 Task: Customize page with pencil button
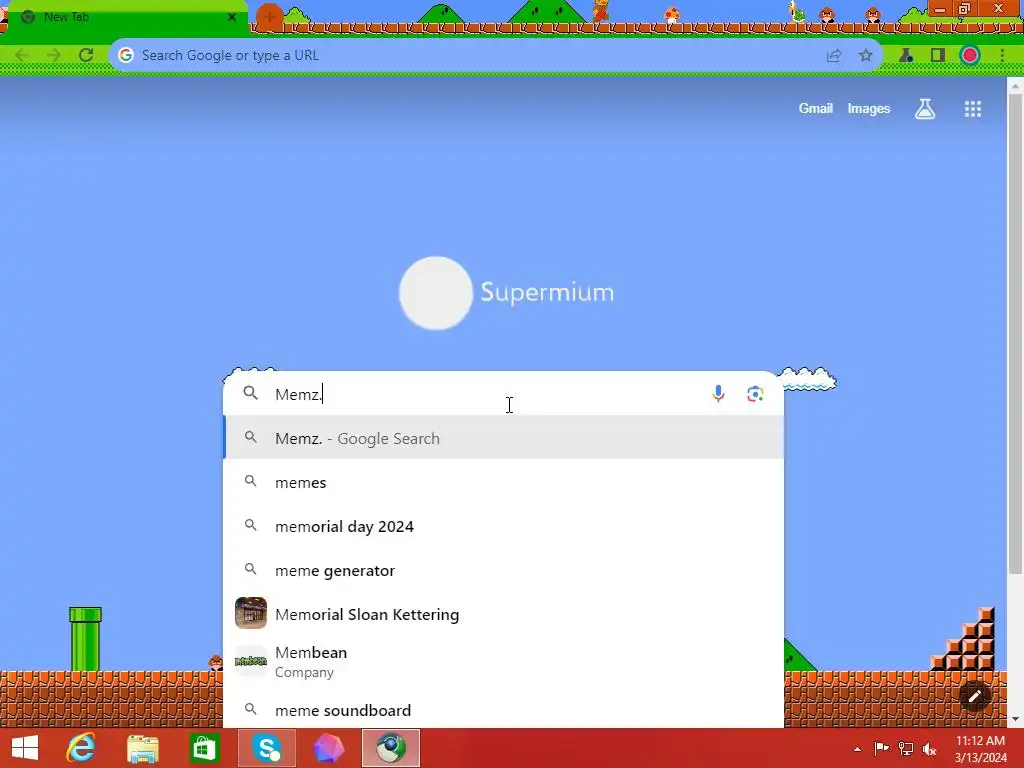click(x=974, y=696)
